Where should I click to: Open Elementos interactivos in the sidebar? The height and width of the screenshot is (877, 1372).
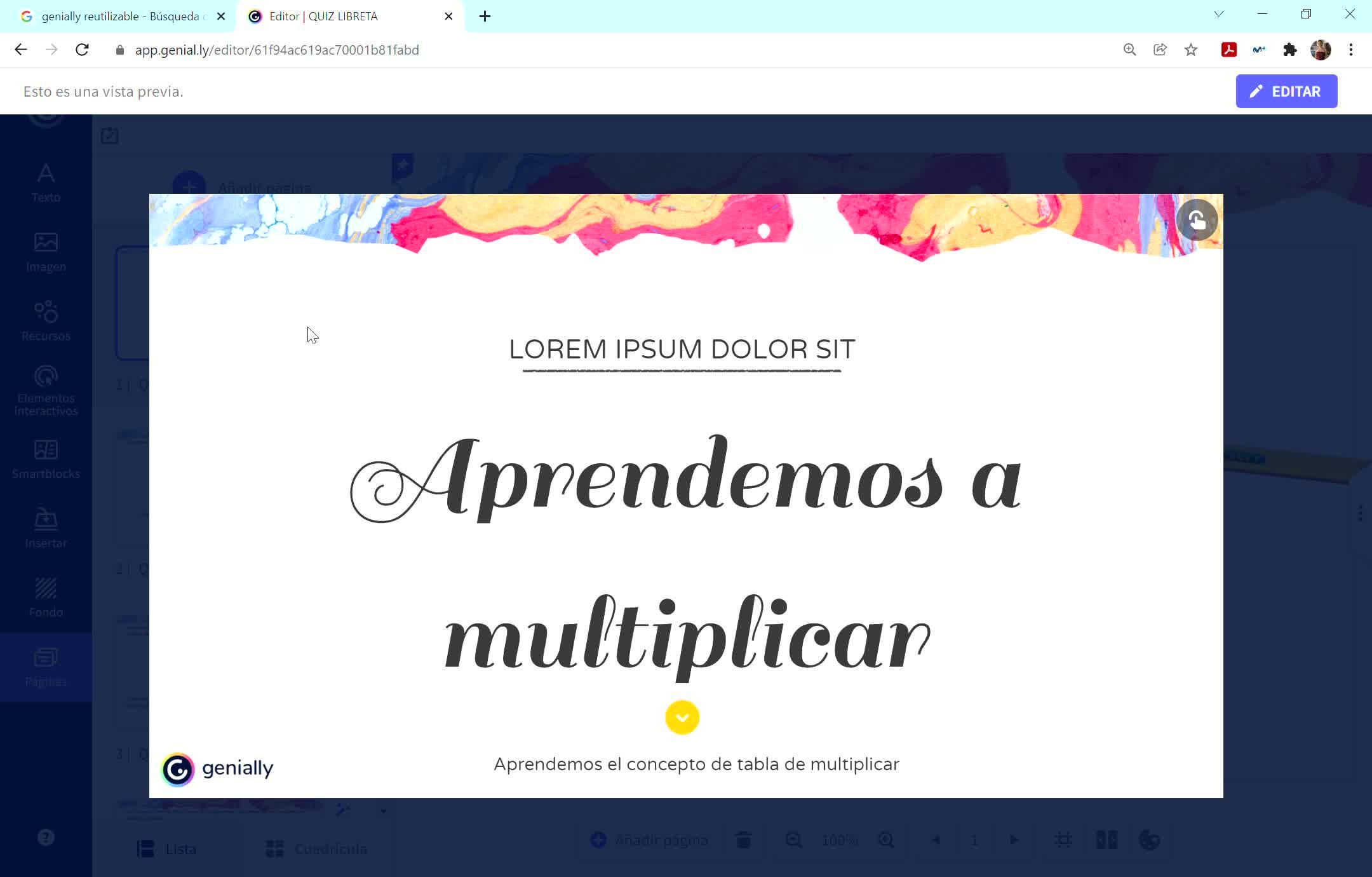pyautogui.click(x=46, y=390)
